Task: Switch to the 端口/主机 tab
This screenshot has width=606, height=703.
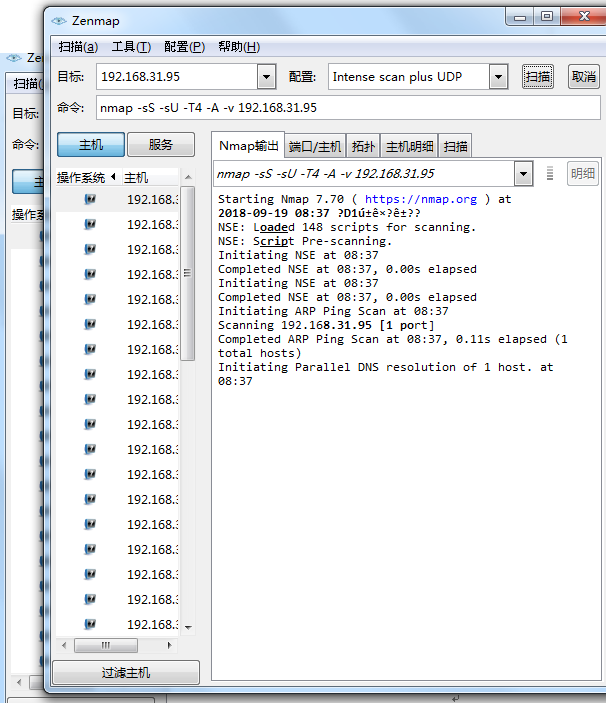Action: (315, 146)
